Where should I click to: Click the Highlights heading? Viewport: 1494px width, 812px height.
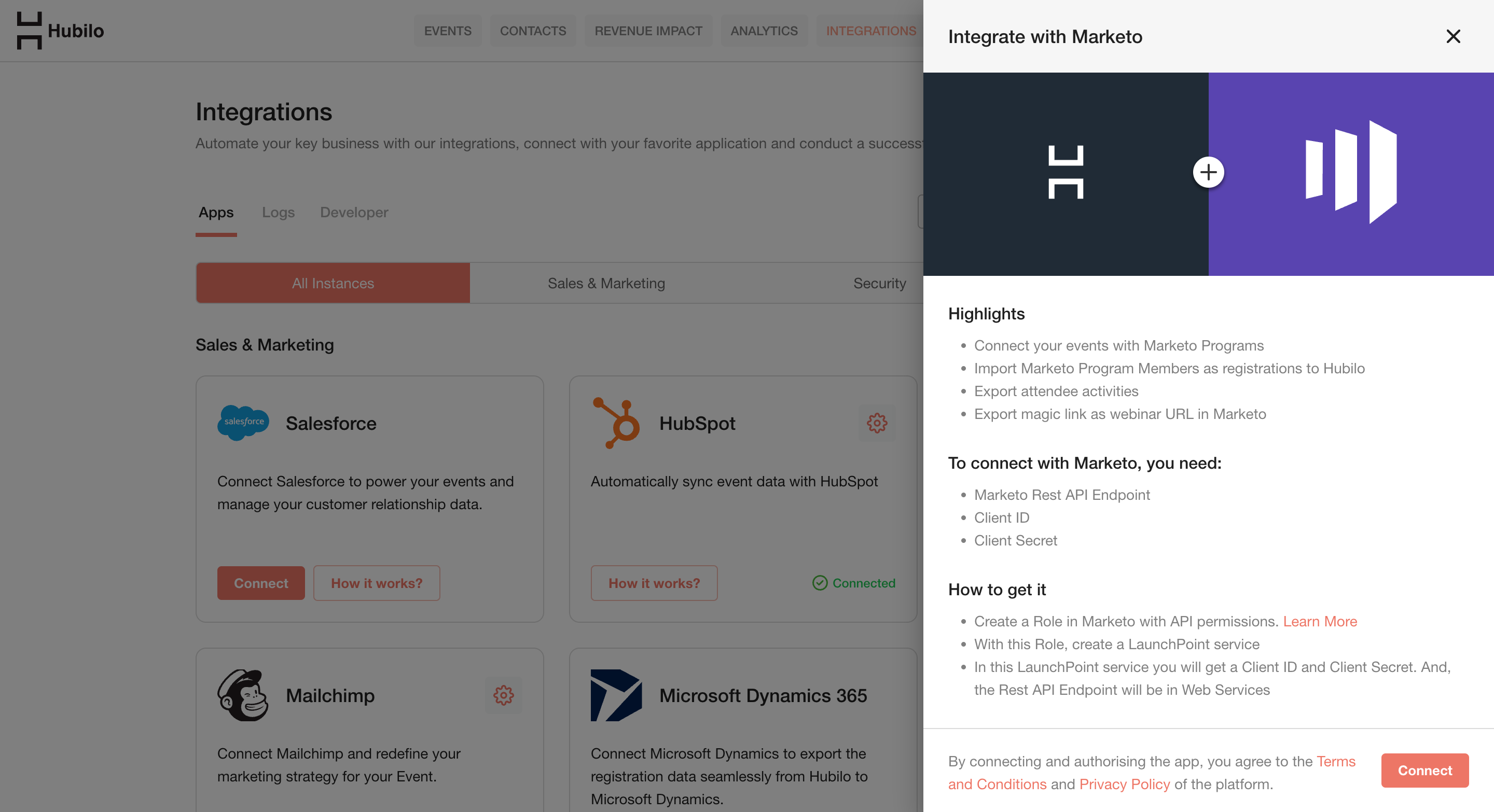986,314
